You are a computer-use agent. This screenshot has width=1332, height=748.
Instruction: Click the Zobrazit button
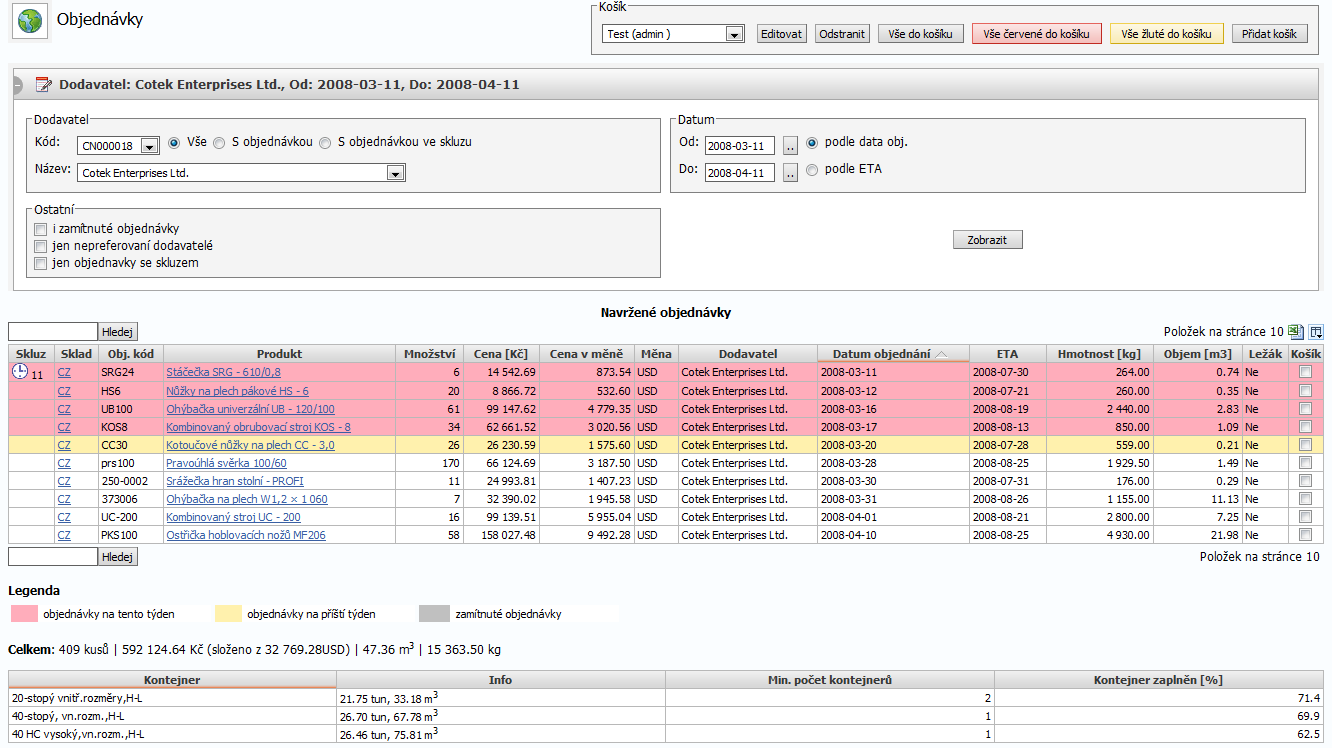pos(987,240)
